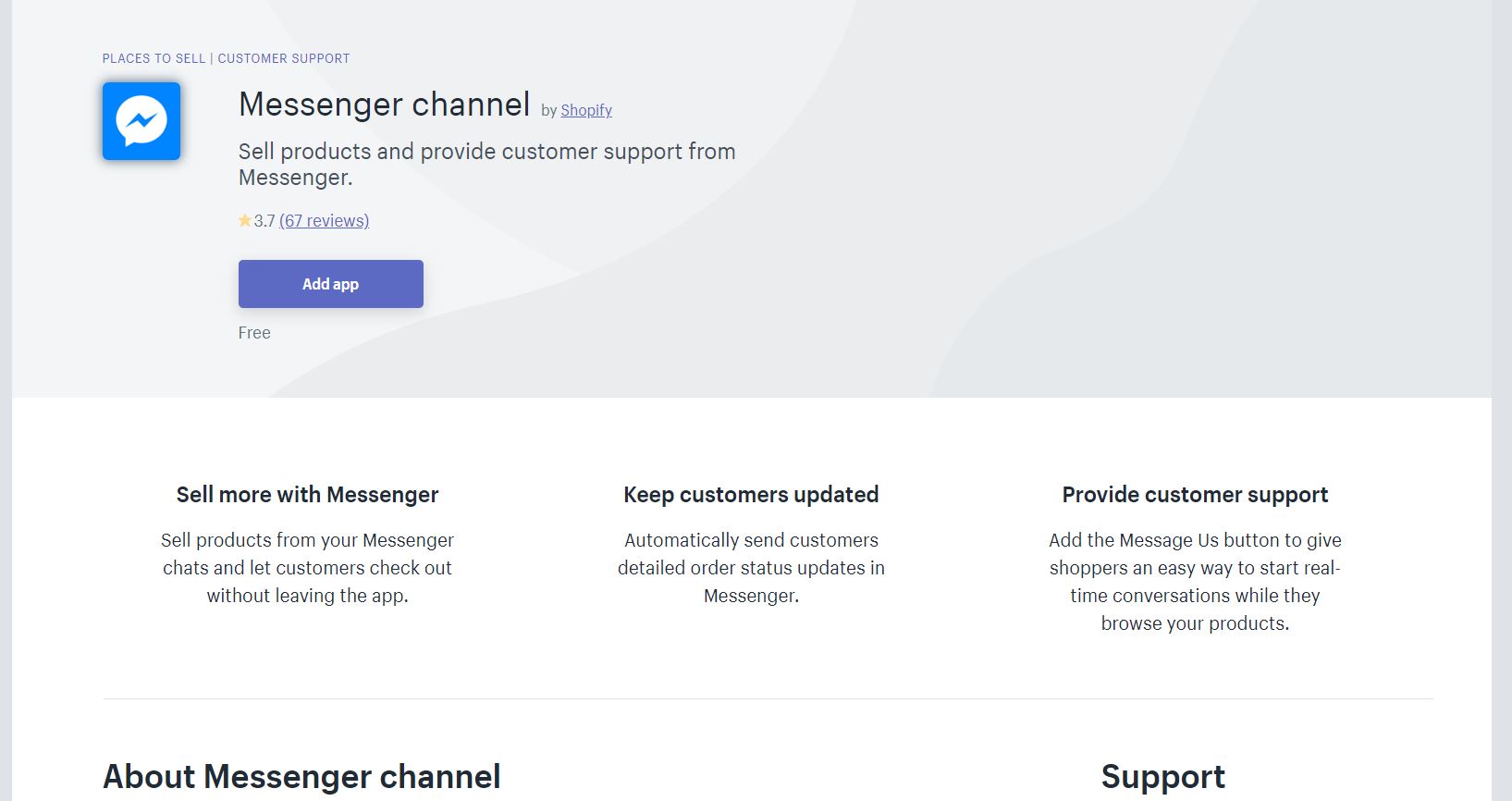The width and height of the screenshot is (1512, 801).
Task: Click the order status updates description
Action: click(751, 568)
